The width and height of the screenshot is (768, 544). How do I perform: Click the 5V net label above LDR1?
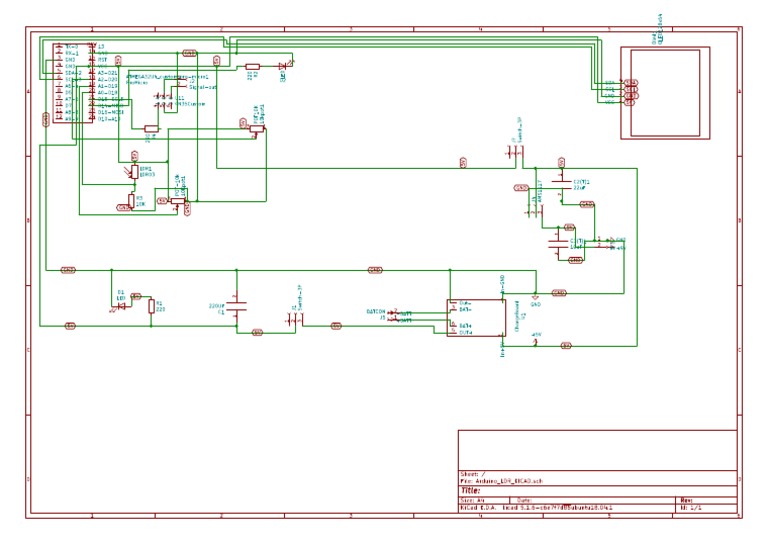pyautogui.click(x=135, y=156)
